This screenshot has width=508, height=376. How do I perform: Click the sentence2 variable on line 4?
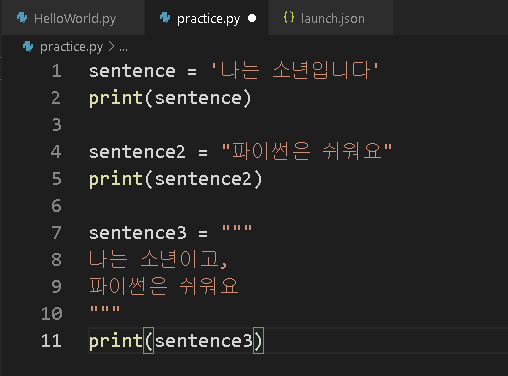coord(137,152)
